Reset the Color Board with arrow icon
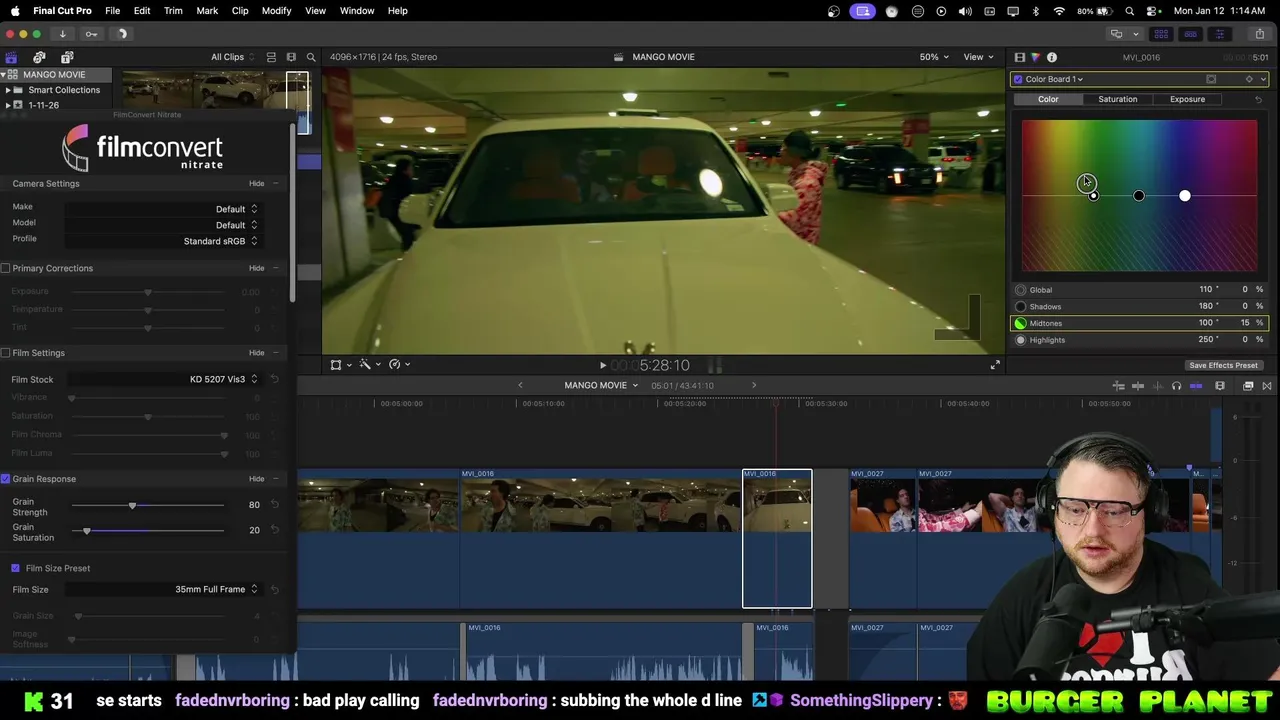 pyautogui.click(x=1258, y=99)
